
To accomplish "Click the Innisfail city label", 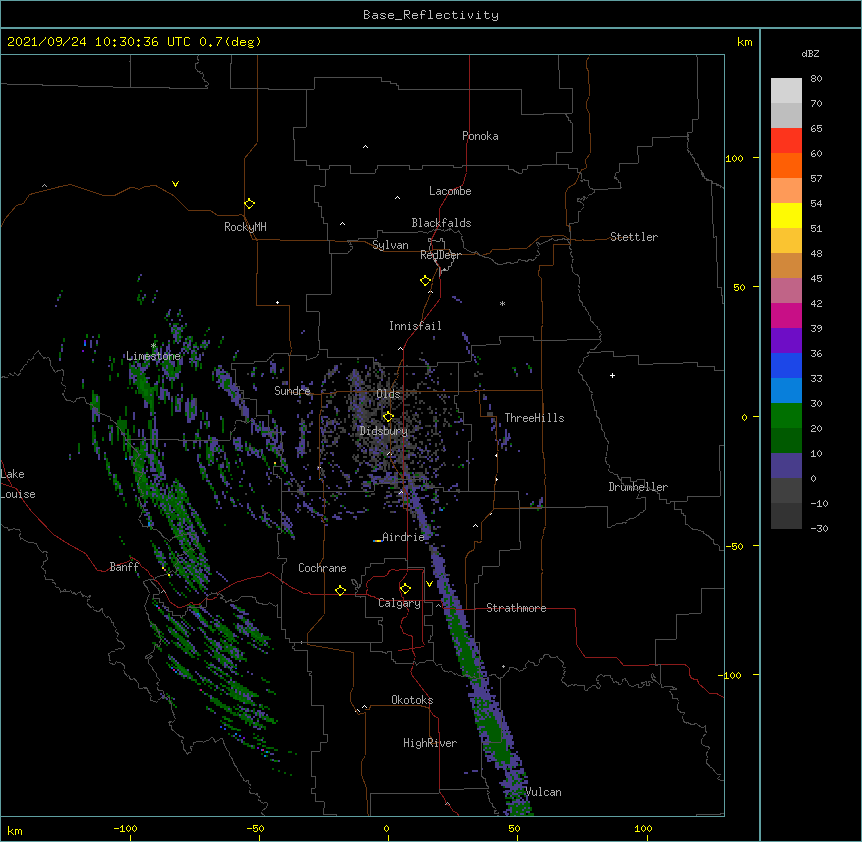I will tap(415, 326).
